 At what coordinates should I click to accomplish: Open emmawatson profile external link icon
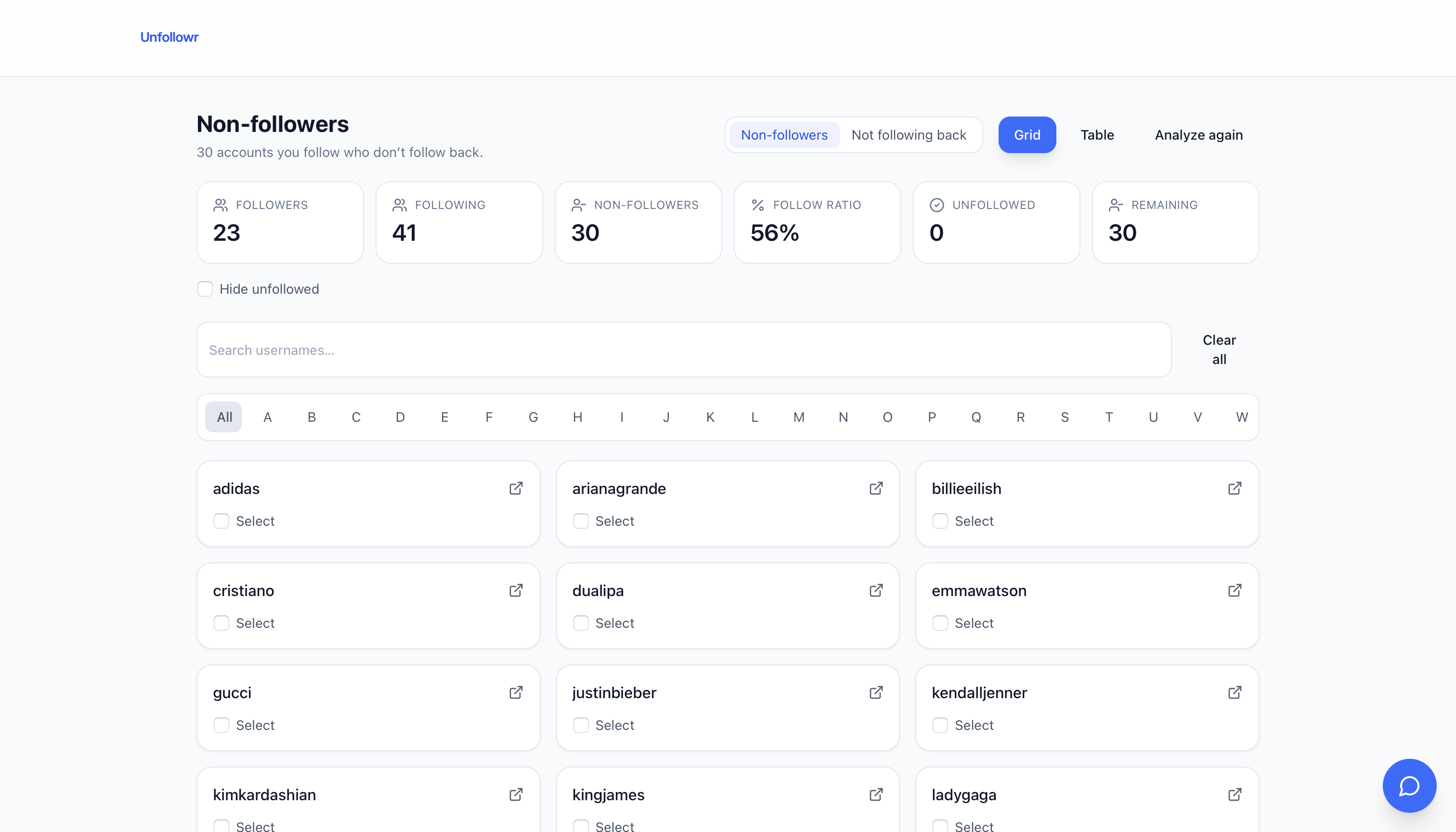pos(1235,590)
